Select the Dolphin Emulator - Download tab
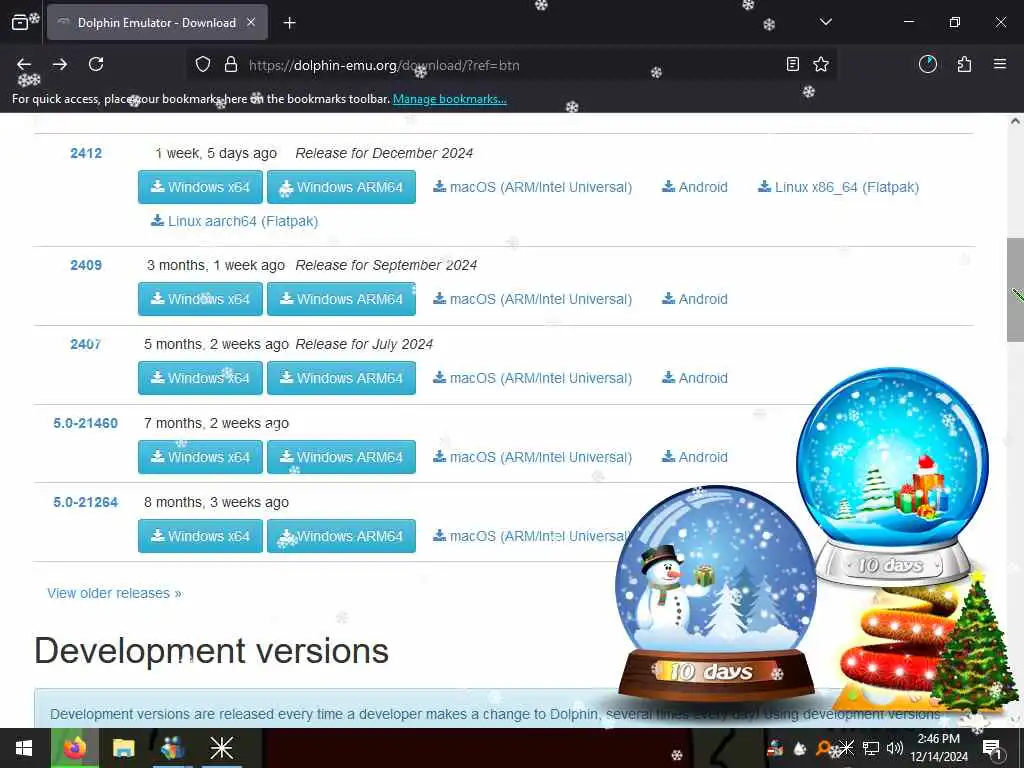Image resolution: width=1024 pixels, height=768 pixels. (157, 23)
